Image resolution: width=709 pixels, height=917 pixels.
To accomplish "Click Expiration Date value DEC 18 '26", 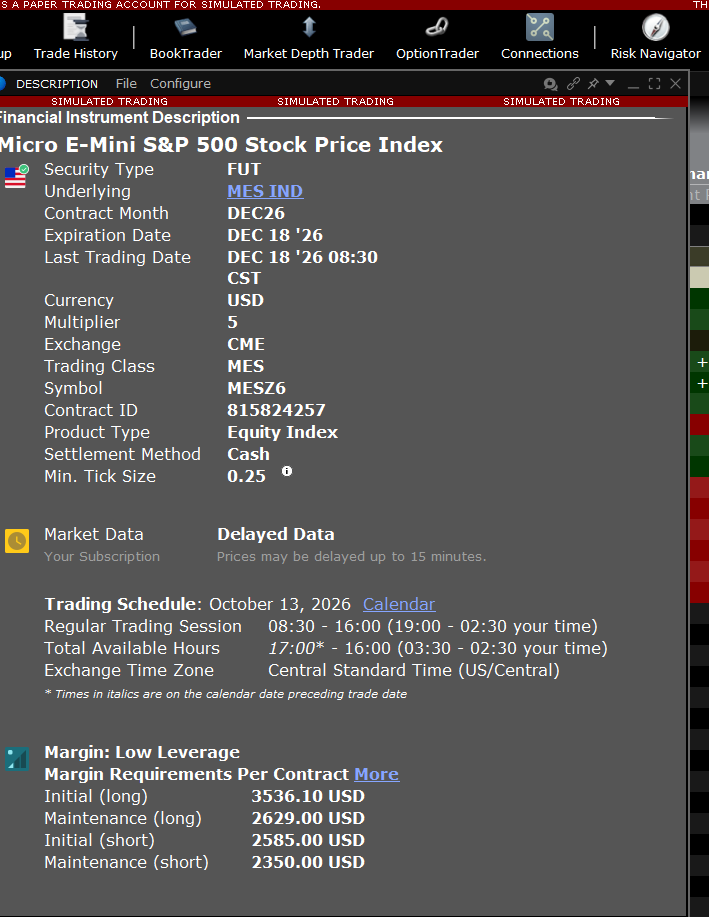I will (275, 235).
